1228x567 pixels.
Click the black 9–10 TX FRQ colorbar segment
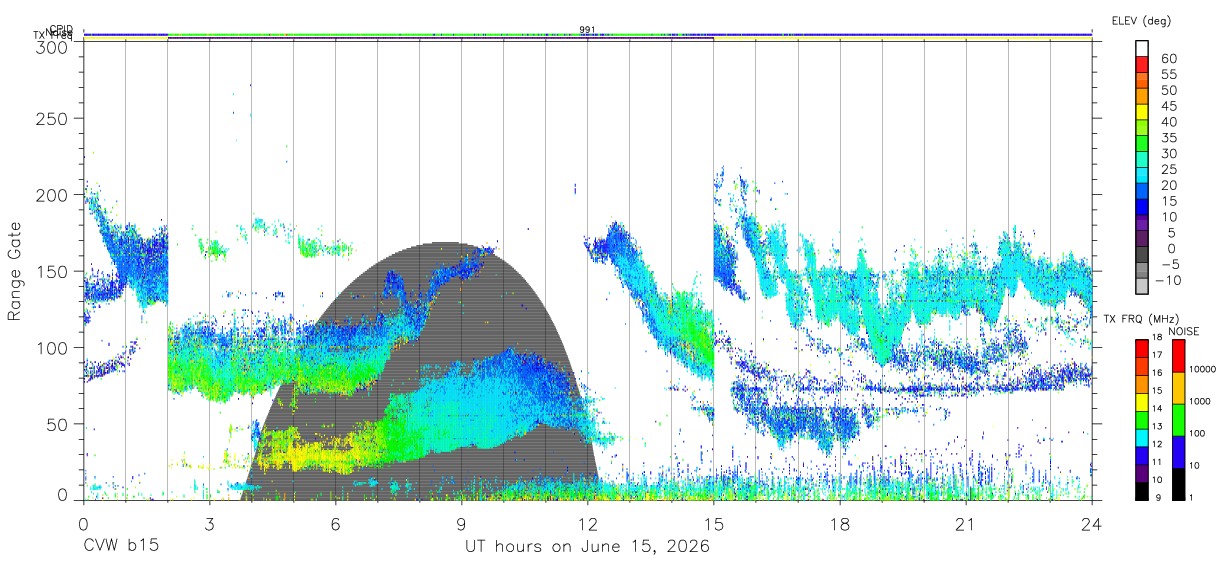tap(1142, 490)
